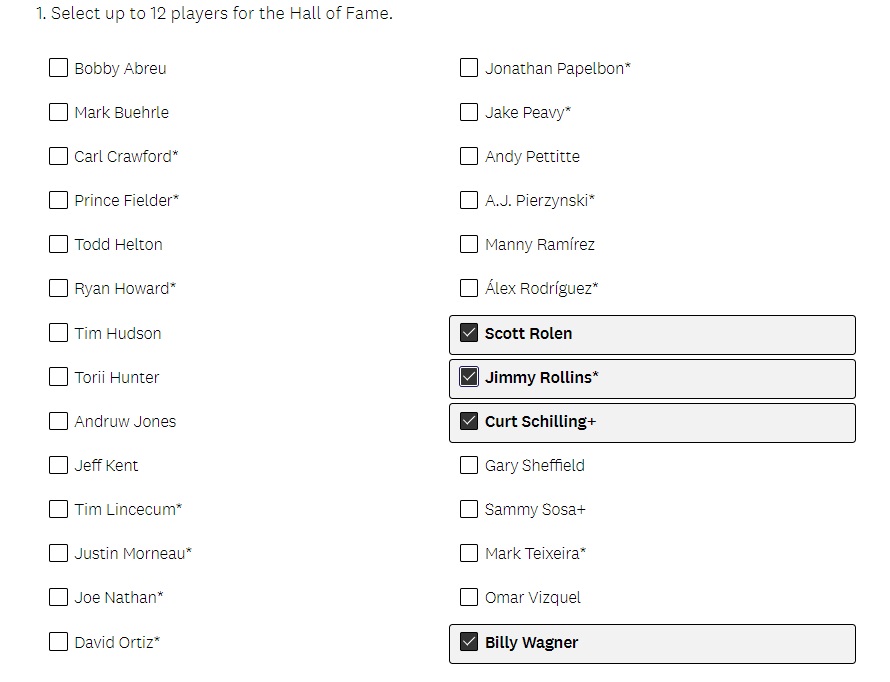
Task: Uncheck Curt Schilling selection
Action: click(x=469, y=421)
